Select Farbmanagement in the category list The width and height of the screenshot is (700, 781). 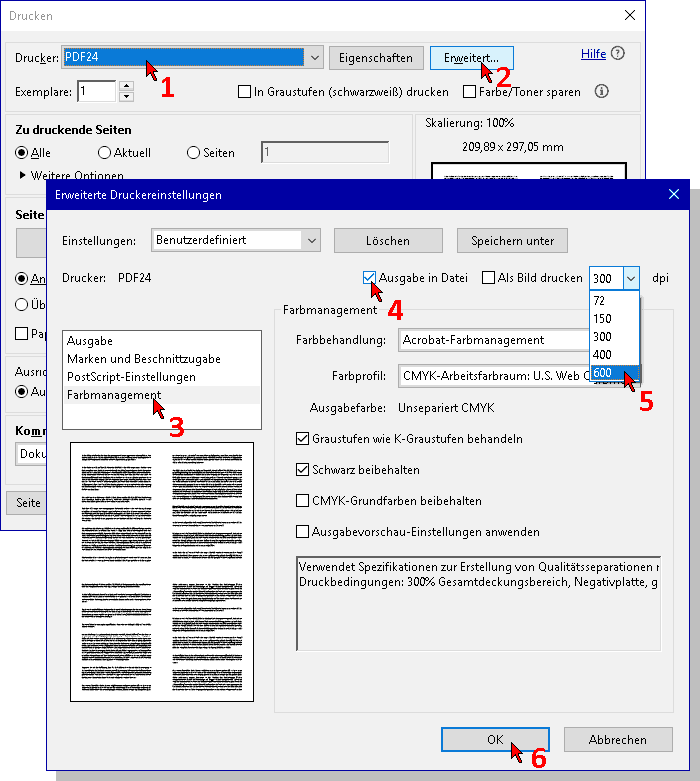tap(113, 395)
